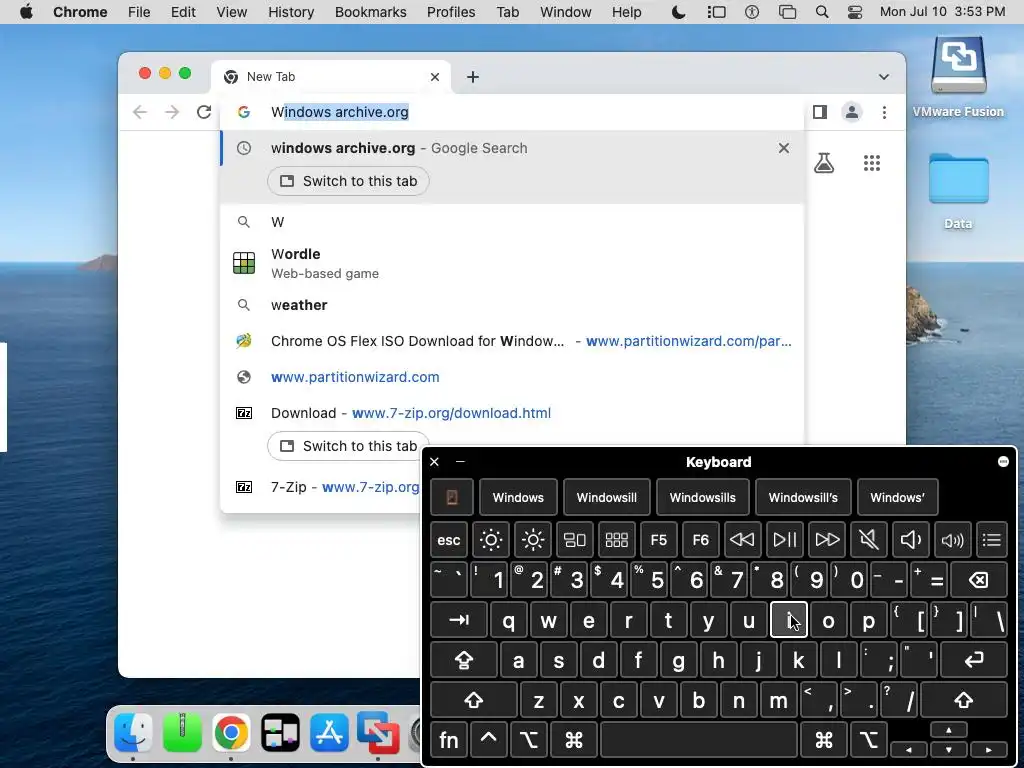
Task: Click Switch to this tab under windows archive.org
Action: point(348,181)
